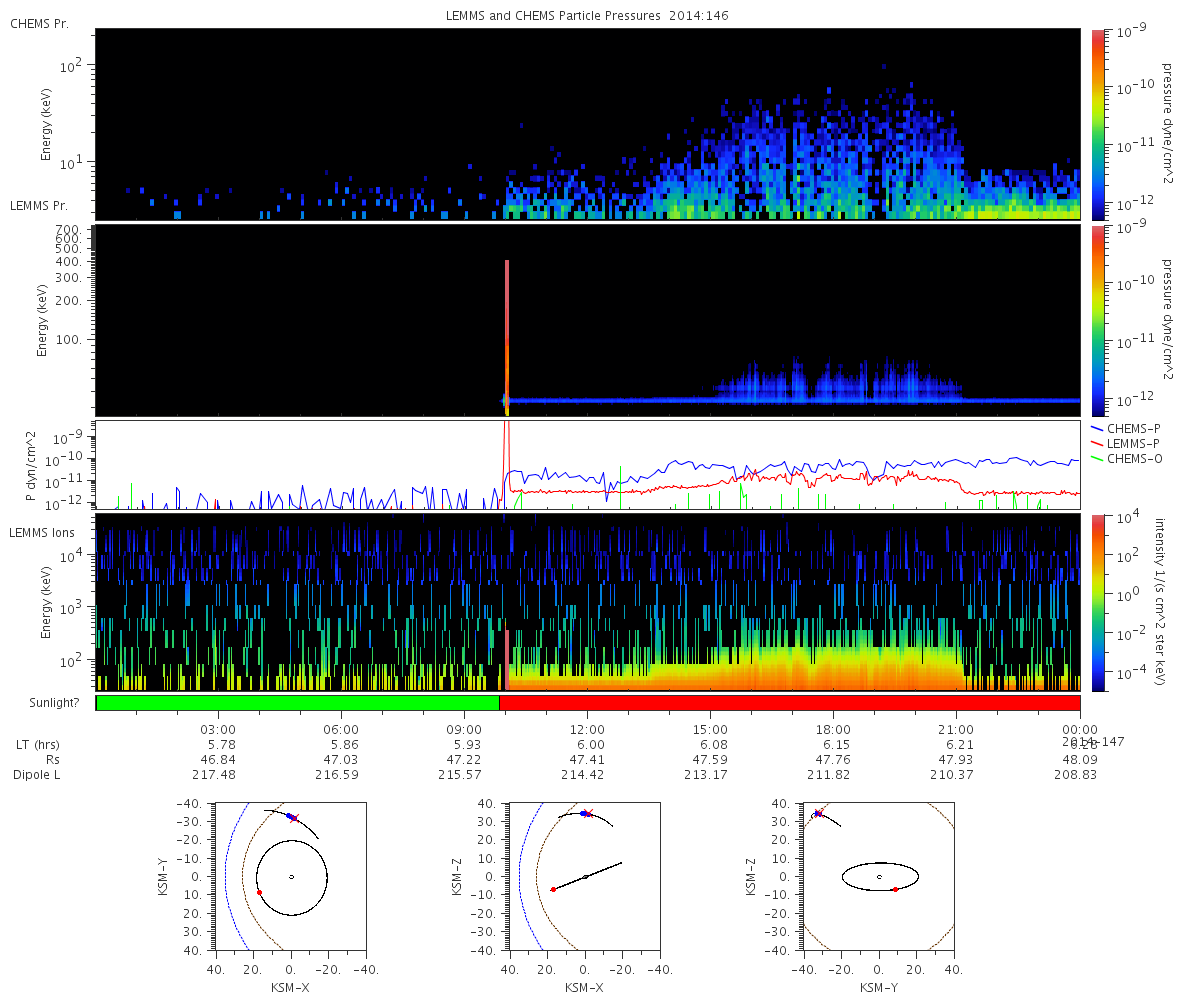1200x1000 pixels.
Task: Click the 'P dyn/cm^2' y-axis label
Action: pos(31,465)
